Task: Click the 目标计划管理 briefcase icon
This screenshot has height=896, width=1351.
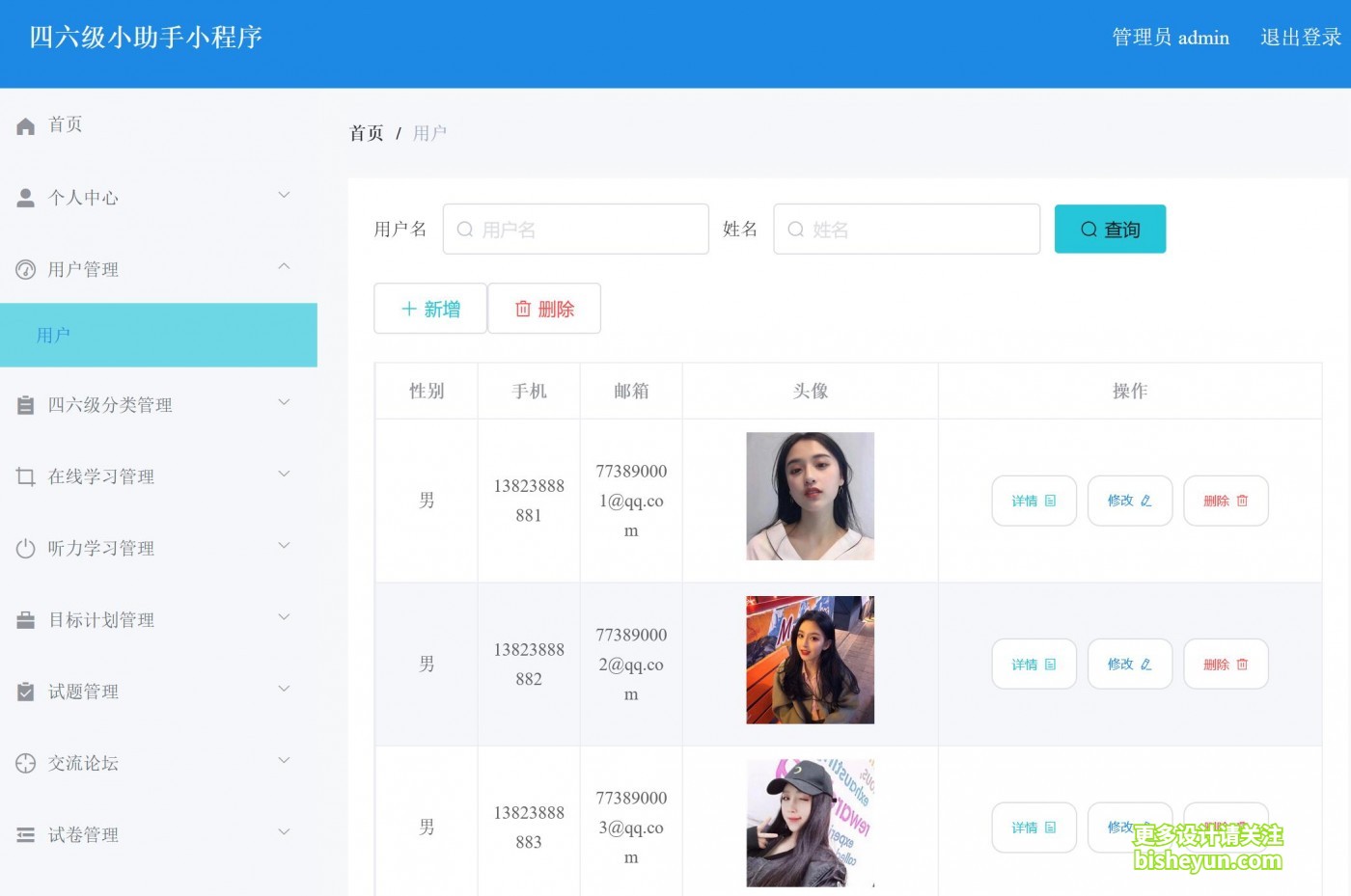Action: (25, 619)
